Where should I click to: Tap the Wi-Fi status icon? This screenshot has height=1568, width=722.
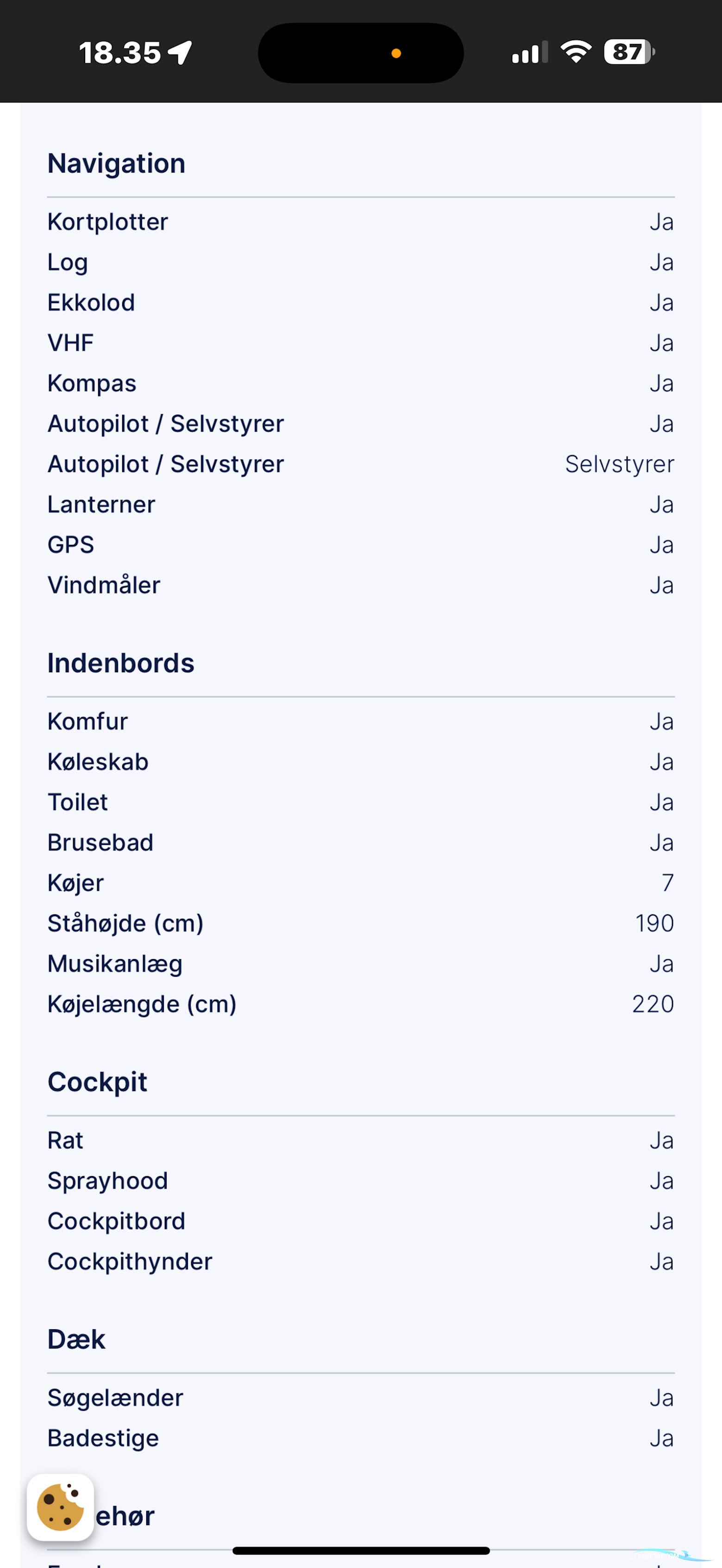click(576, 52)
